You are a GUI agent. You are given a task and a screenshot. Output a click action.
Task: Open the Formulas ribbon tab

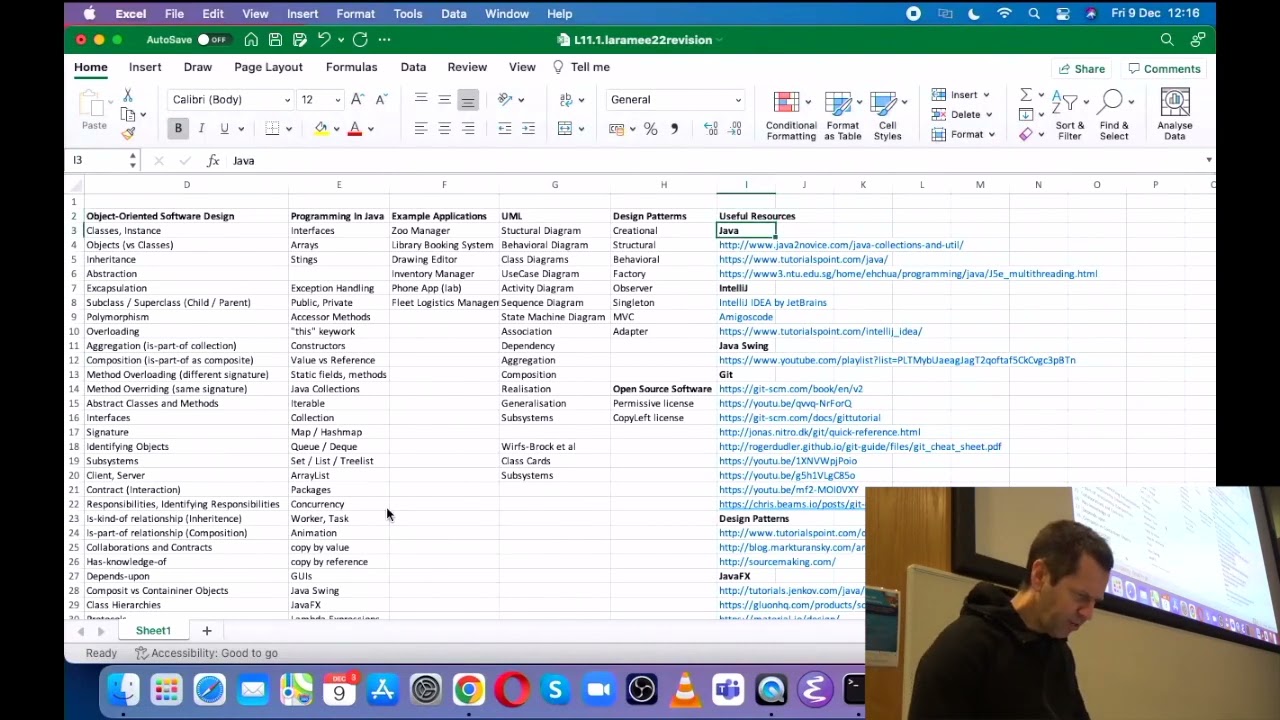(x=351, y=67)
